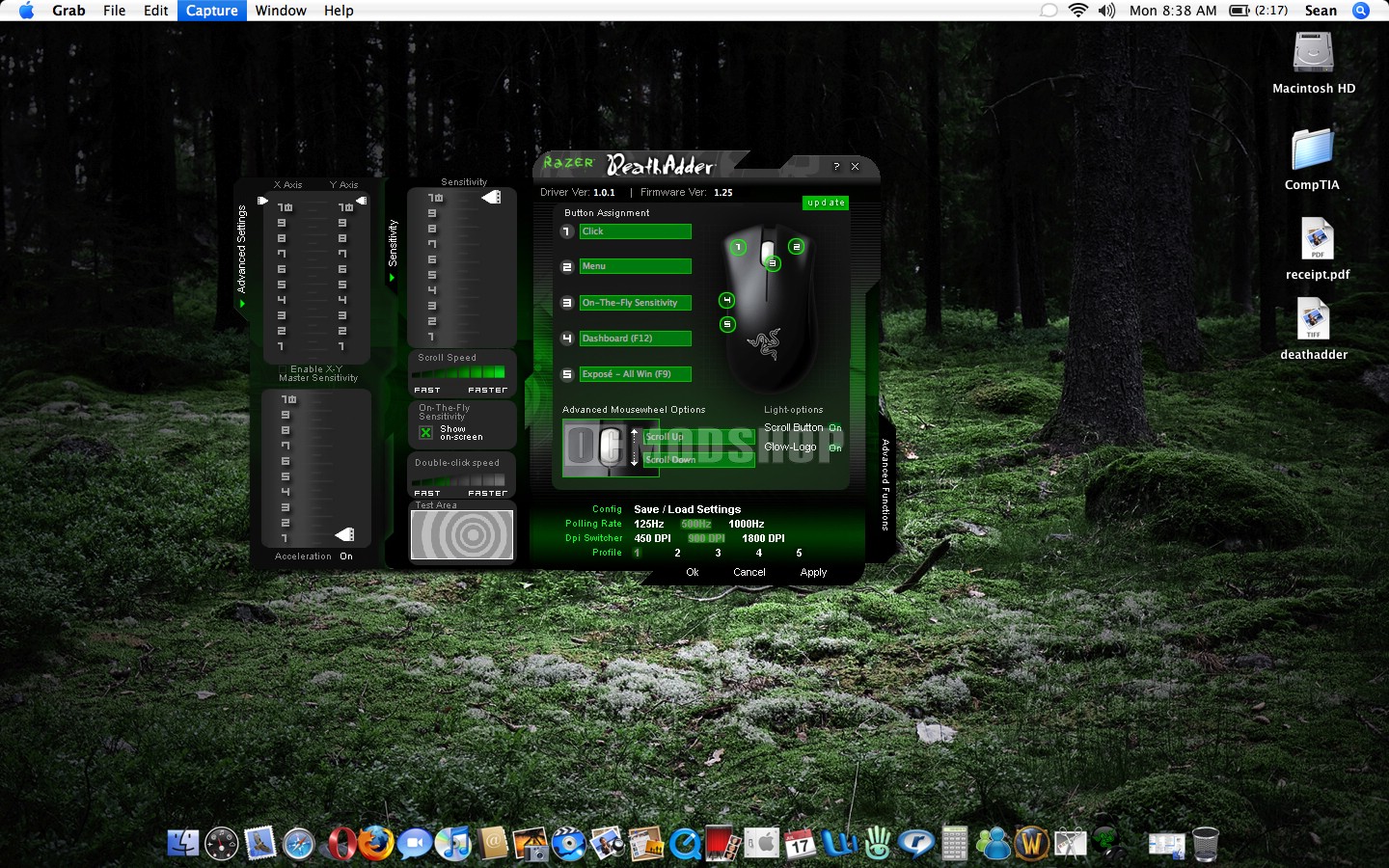Open Photo Booth from the Dock
This screenshot has height=868, width=1389.
(722, 844)
